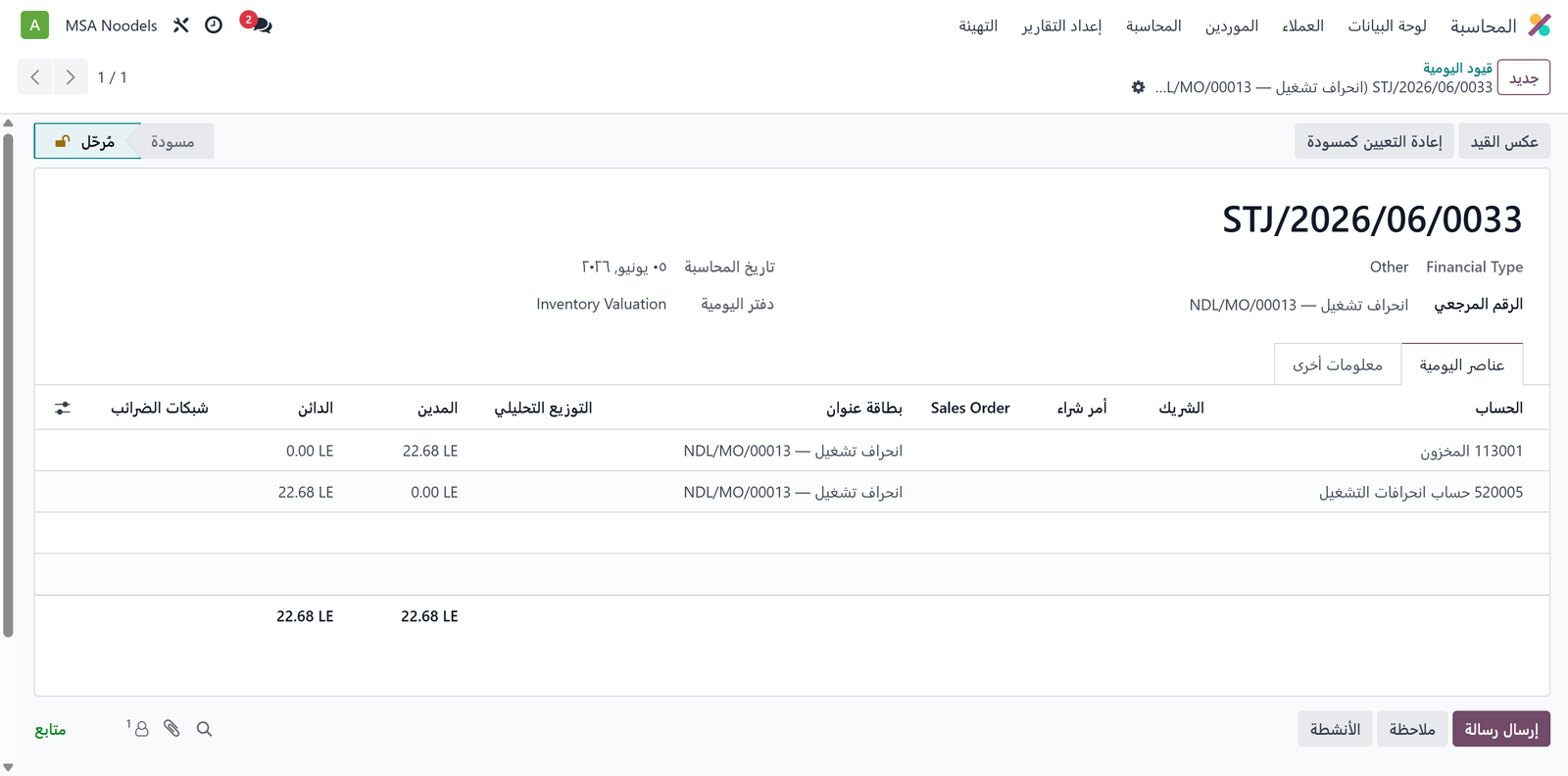Open the إعداد التقارير menu

coord(1061,25)
